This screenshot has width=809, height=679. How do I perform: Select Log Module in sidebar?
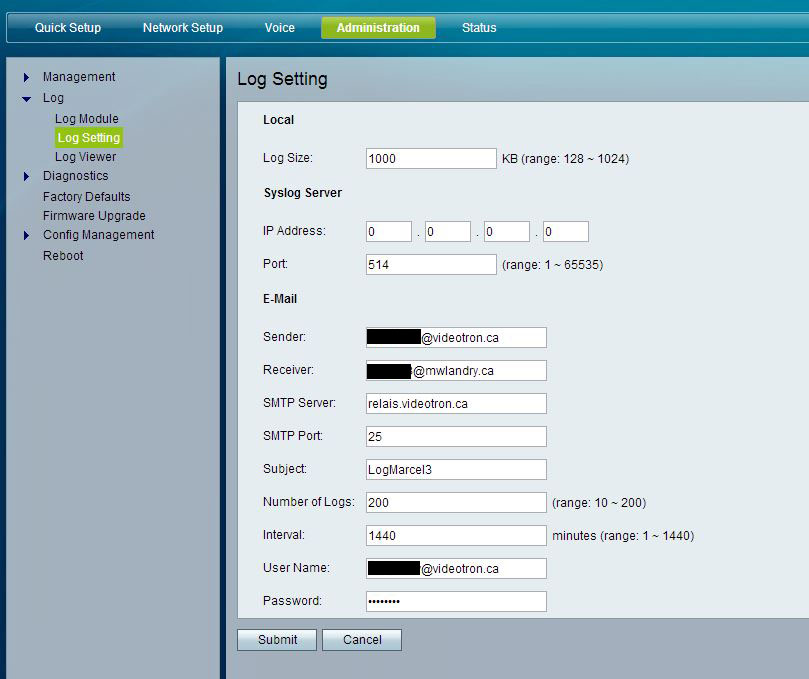point(86,119)
